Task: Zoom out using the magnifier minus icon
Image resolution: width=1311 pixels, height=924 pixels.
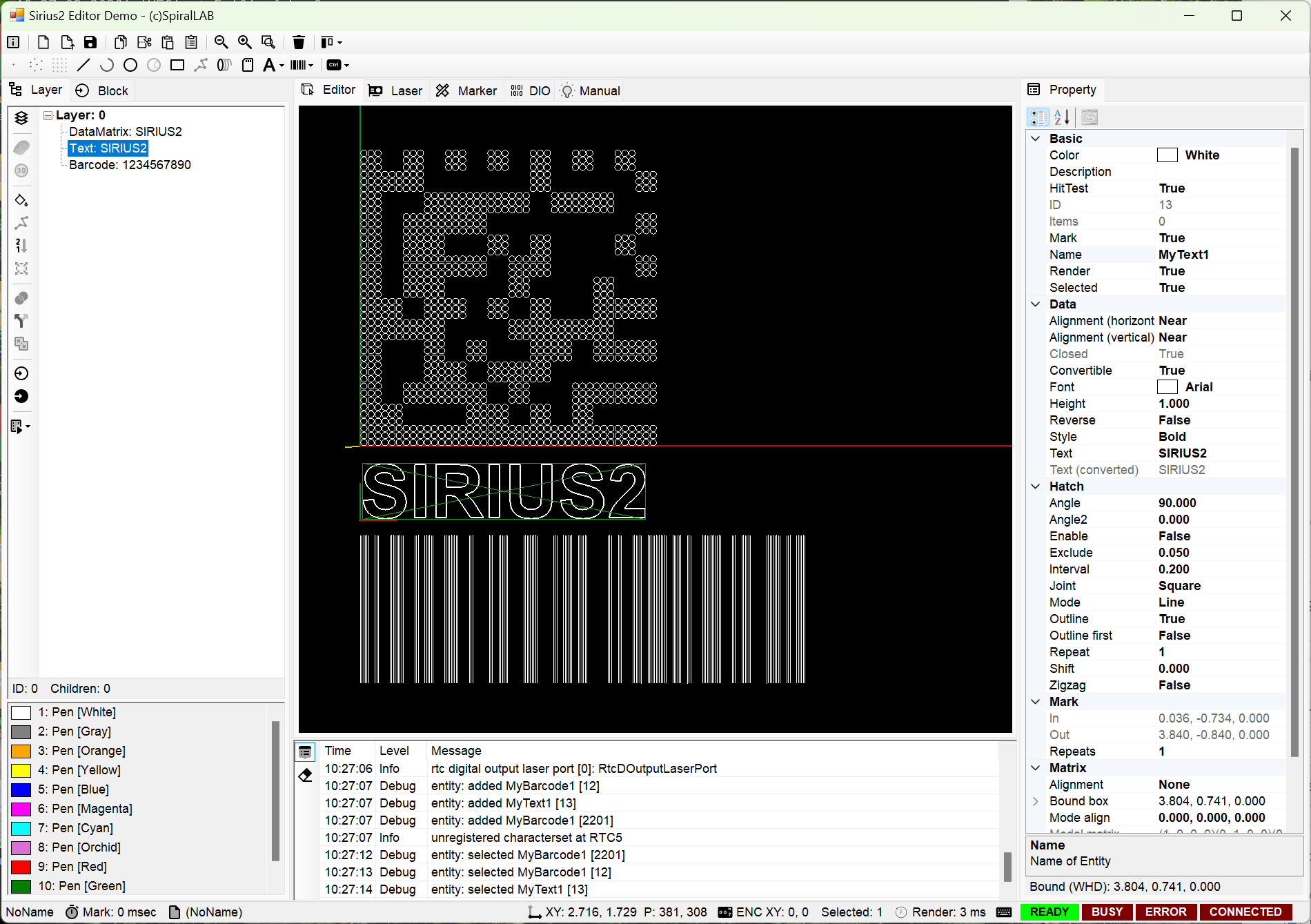Action: point(221,42)
